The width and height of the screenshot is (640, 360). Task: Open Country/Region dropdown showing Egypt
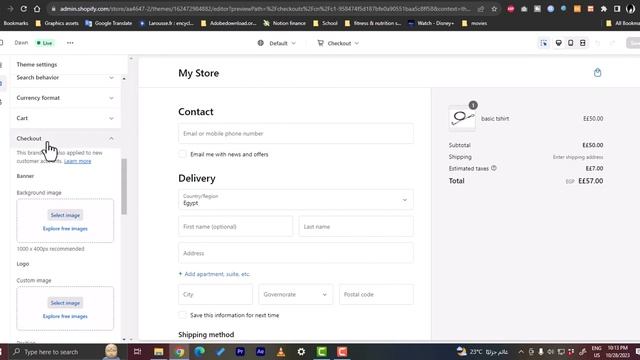pos(296,200)
